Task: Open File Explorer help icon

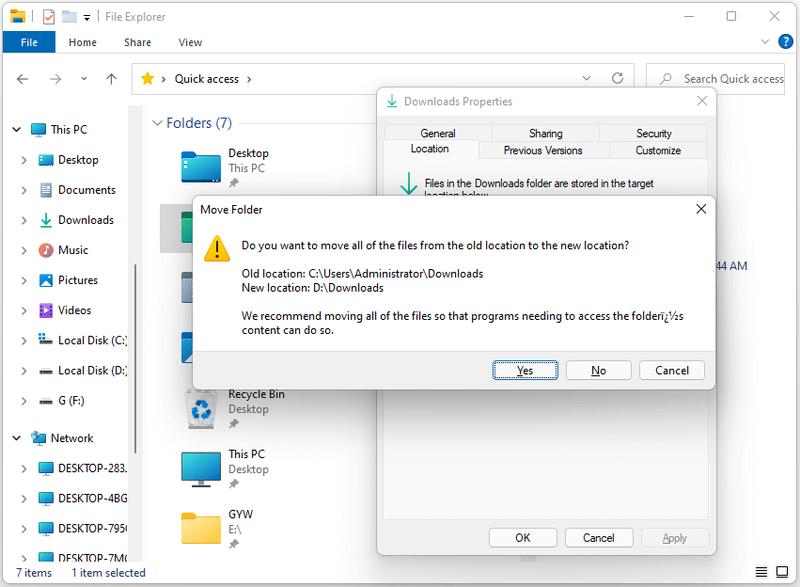Action: 785,41
